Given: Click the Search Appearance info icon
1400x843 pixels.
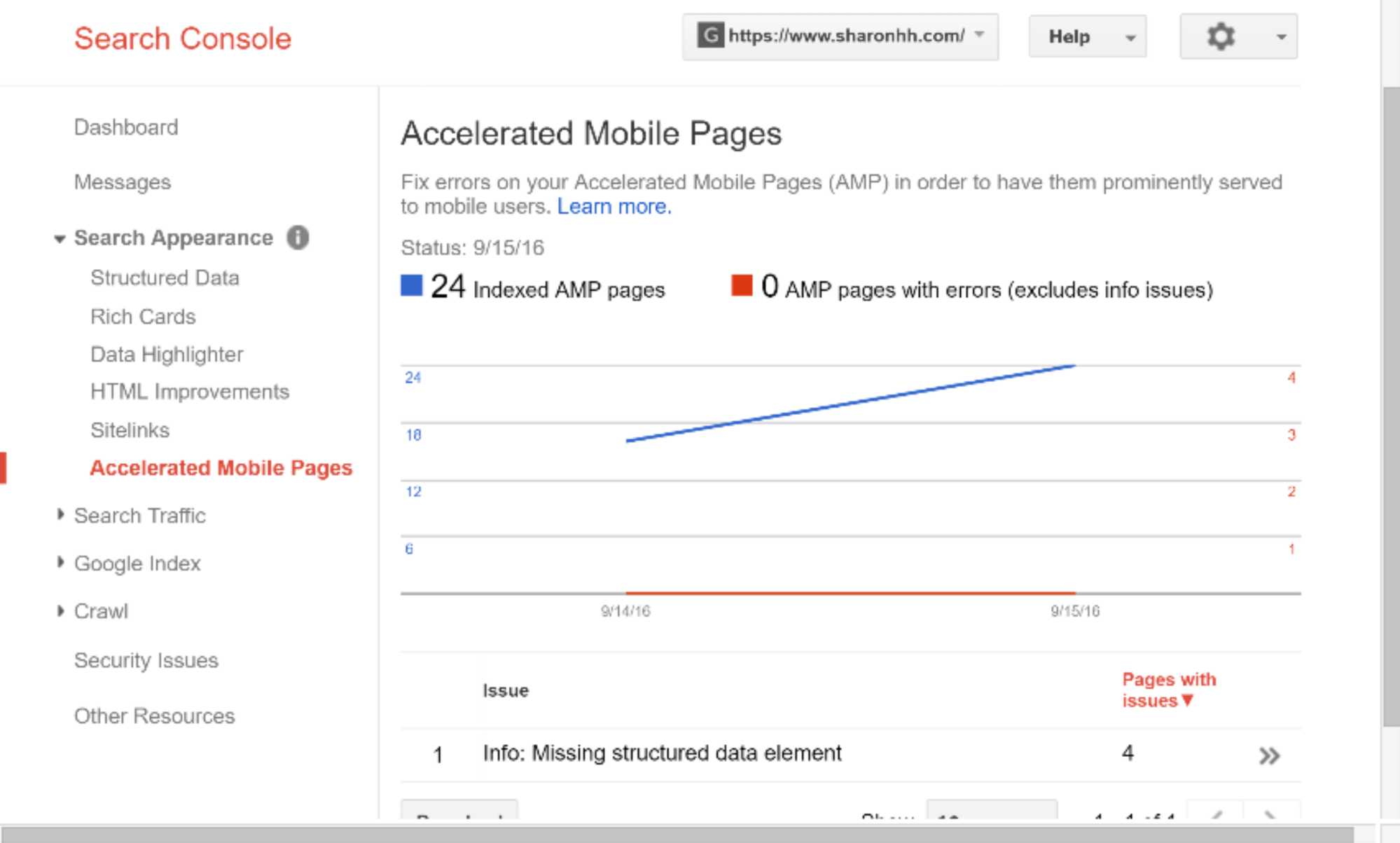Looking at the screenshot, I should [x=298, y=238].
